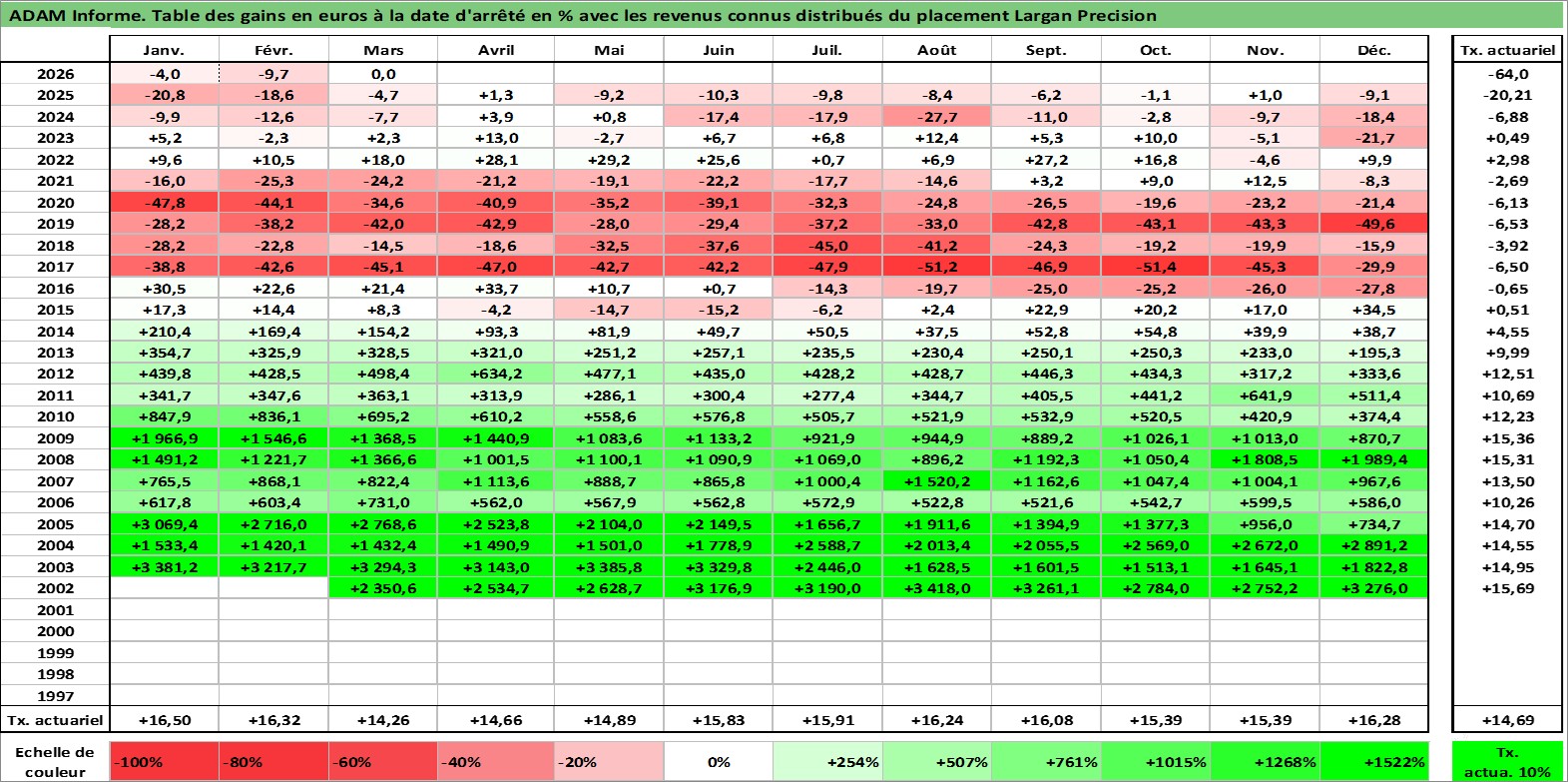Select the Juil. column header
Image resolution: width=1568 pixels, height=782 pixels.
[x=827, y=50]
